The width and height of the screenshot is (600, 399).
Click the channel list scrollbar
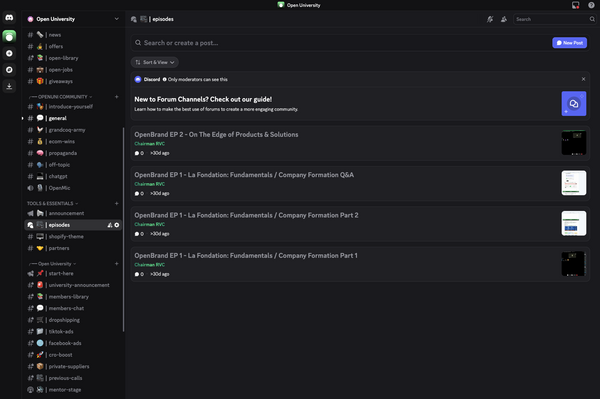click(x=123, y=230)
